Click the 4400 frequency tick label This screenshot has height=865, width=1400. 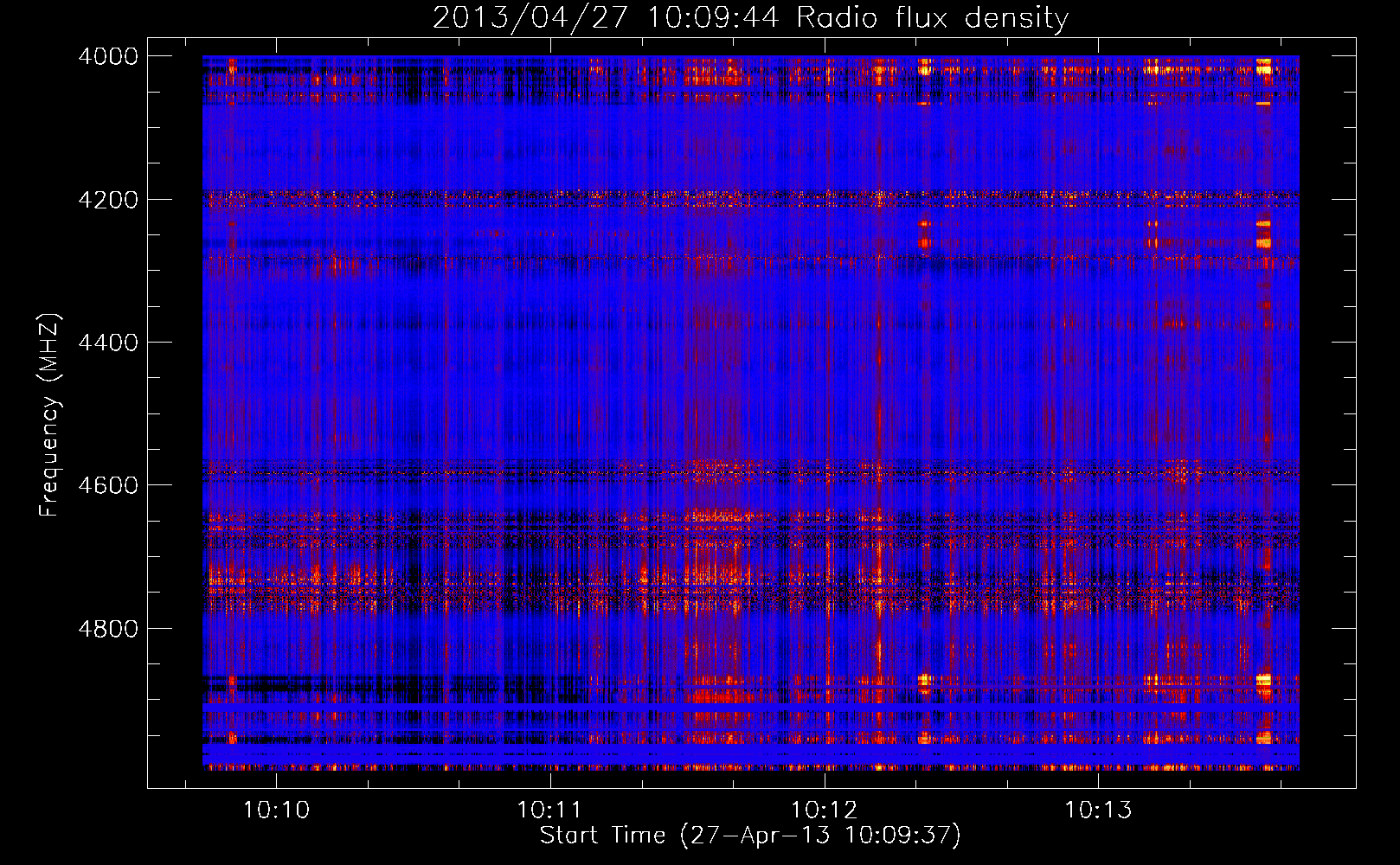[108, 343]
